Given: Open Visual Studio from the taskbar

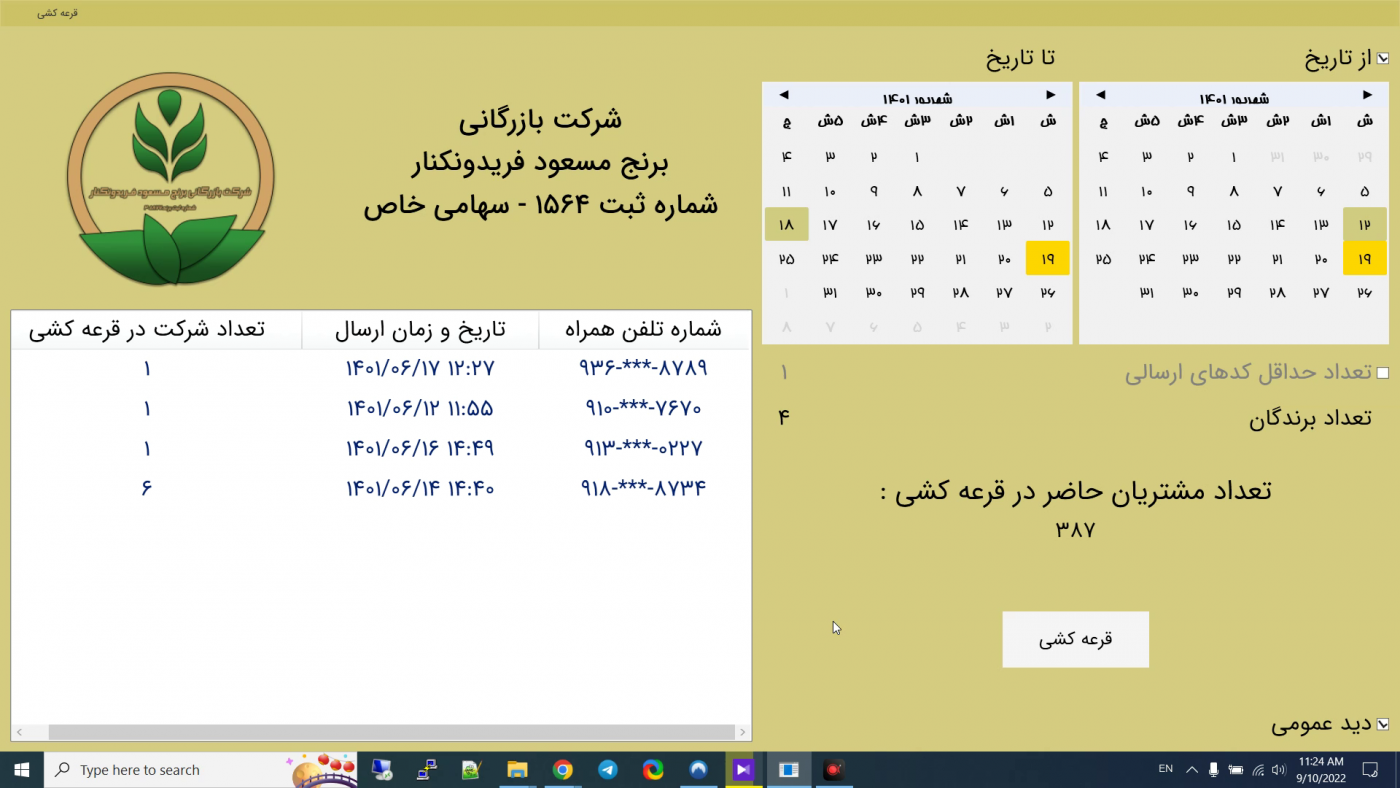Looking at the screenshot, I should coord(743,769).
